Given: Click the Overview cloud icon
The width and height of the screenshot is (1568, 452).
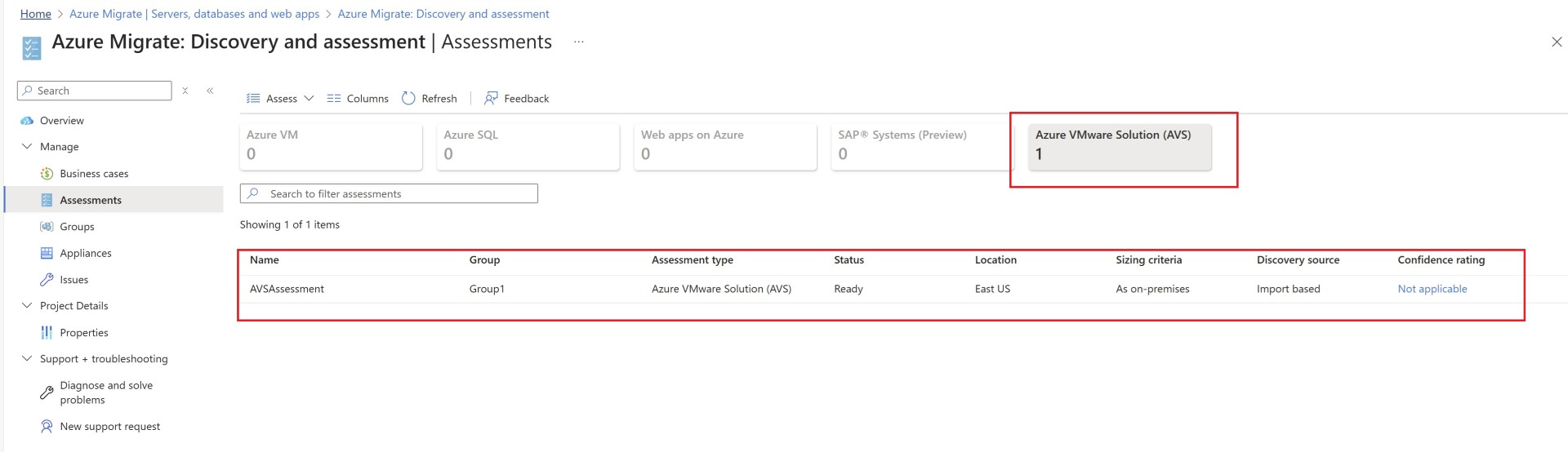Looking at the screenshot, I should (x=27, y=121).
